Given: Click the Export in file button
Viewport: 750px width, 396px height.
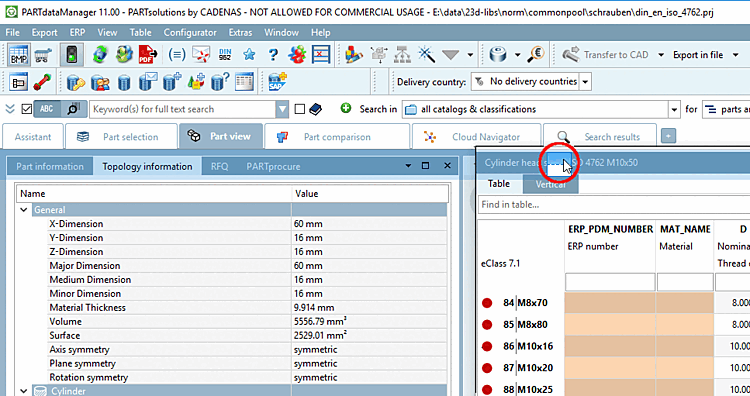Looking at the screenshot, I should click(x=698, y=55).
